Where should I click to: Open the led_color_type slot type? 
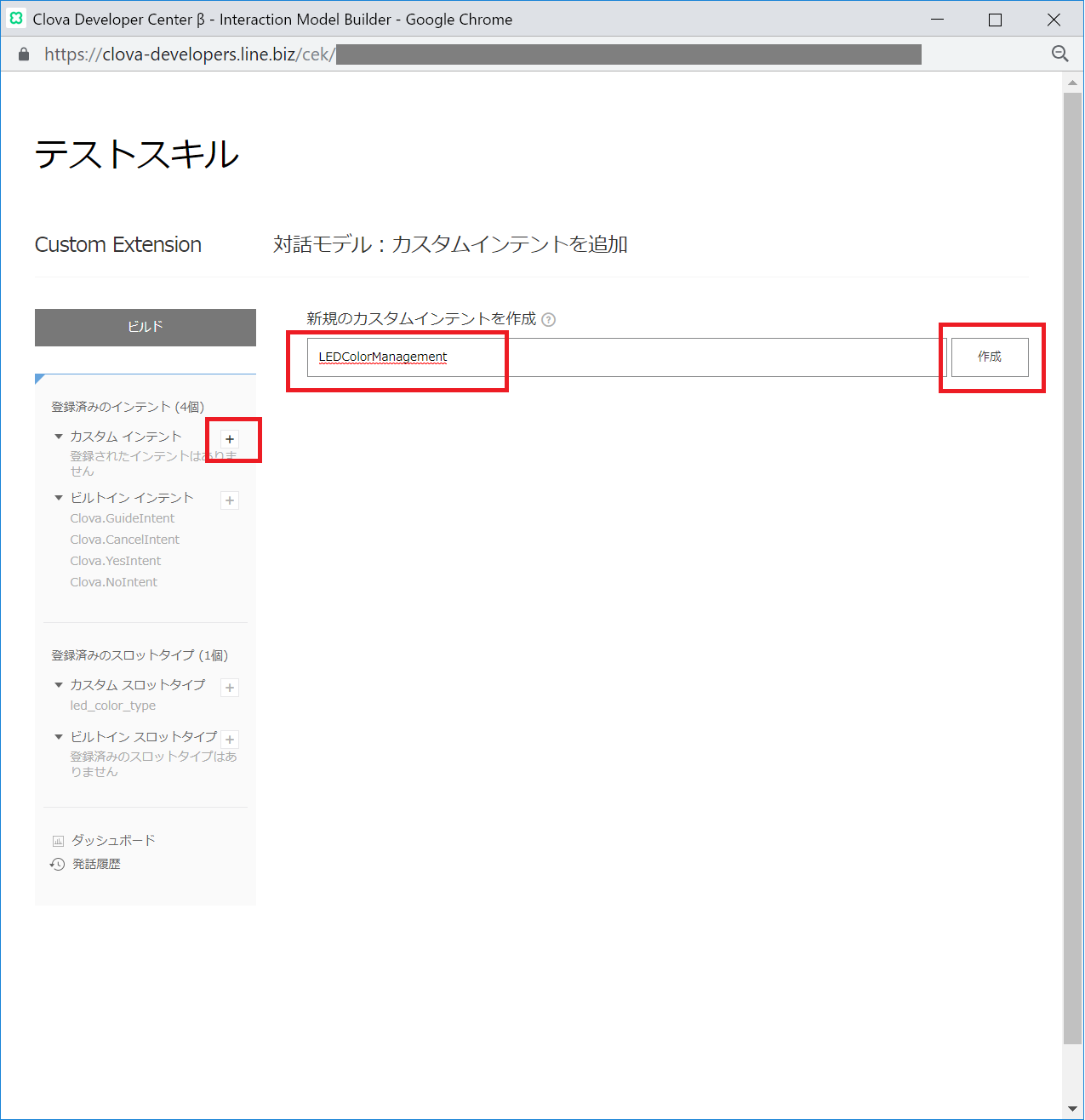pyautogui.click(x=113, y=706)
